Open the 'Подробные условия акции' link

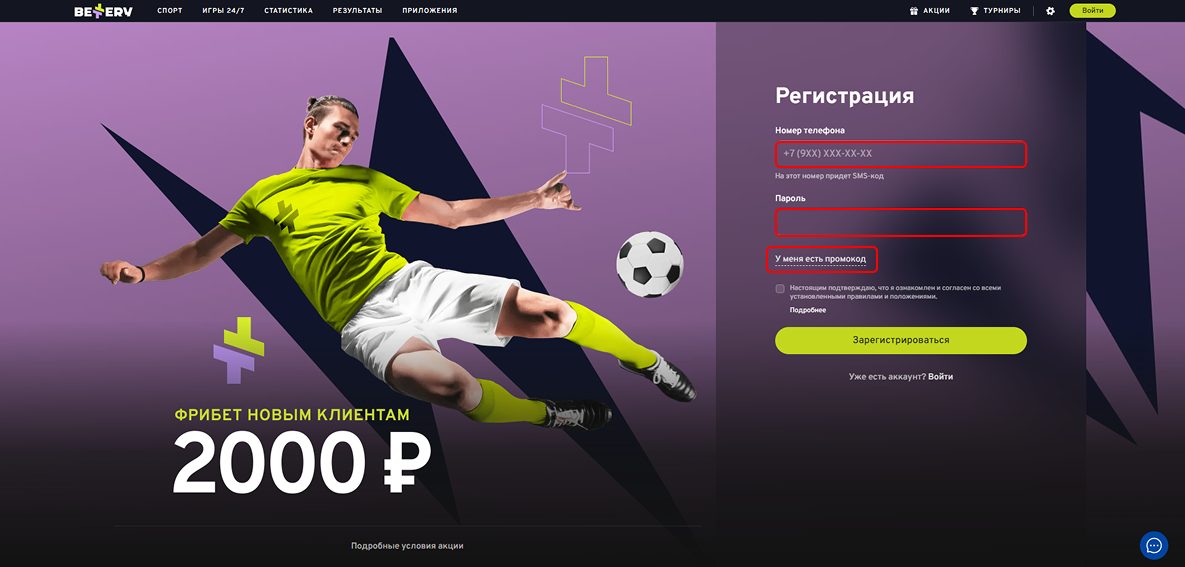tap(407, 546)
